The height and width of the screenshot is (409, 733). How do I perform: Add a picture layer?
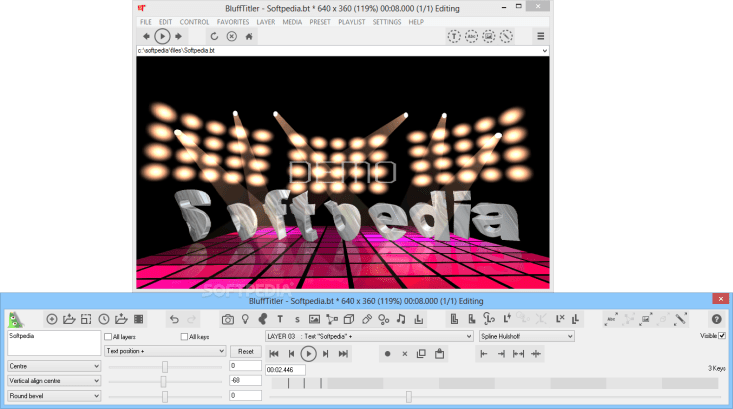pos(314,319)
